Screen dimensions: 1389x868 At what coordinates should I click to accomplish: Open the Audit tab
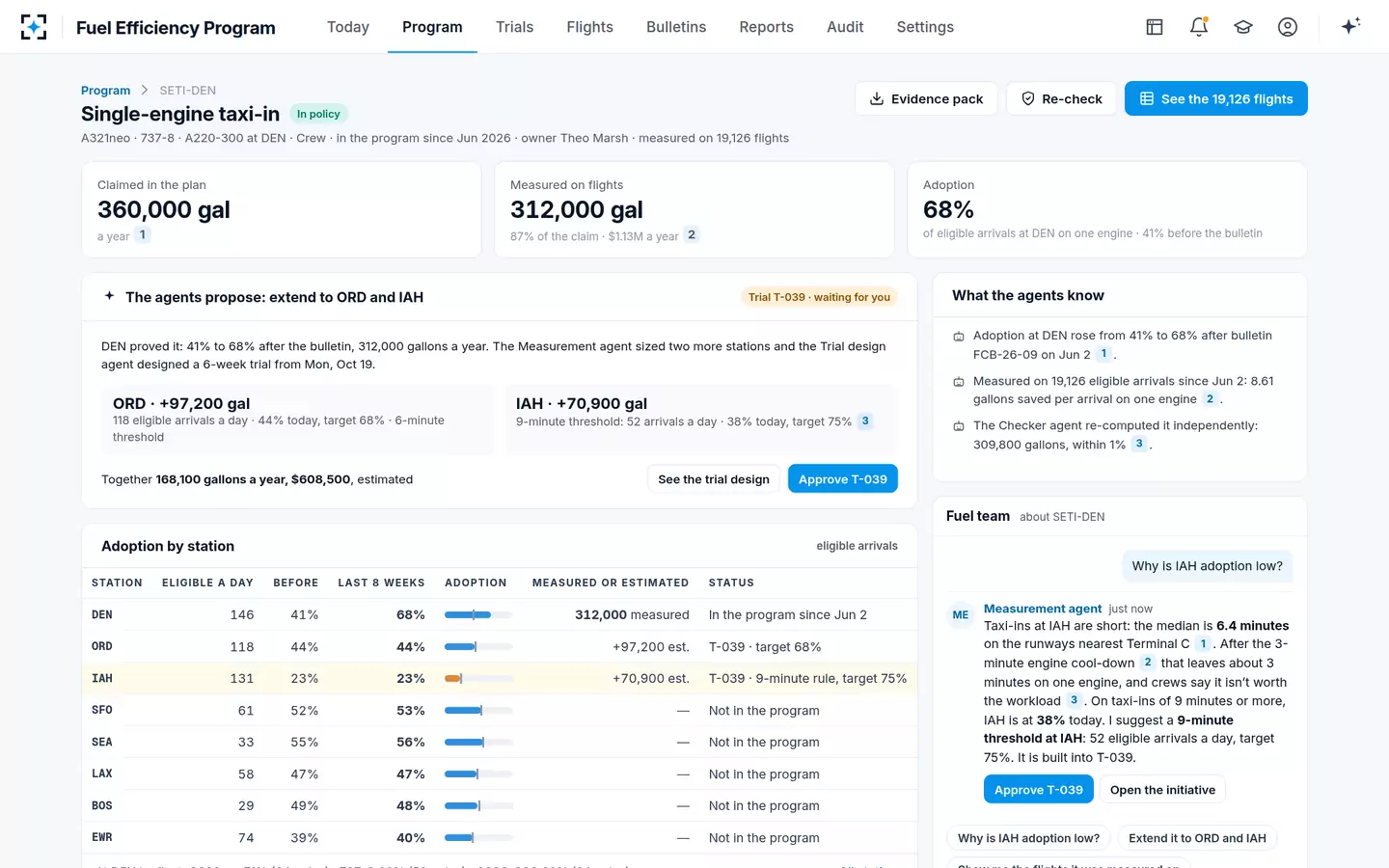coord(845,27)
